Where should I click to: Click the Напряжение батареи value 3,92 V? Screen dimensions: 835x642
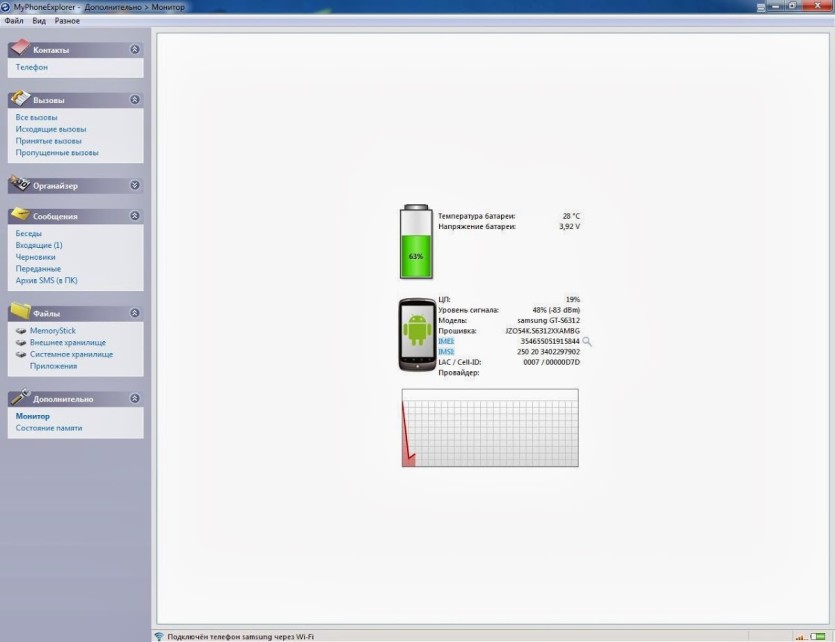pos(569,226)
